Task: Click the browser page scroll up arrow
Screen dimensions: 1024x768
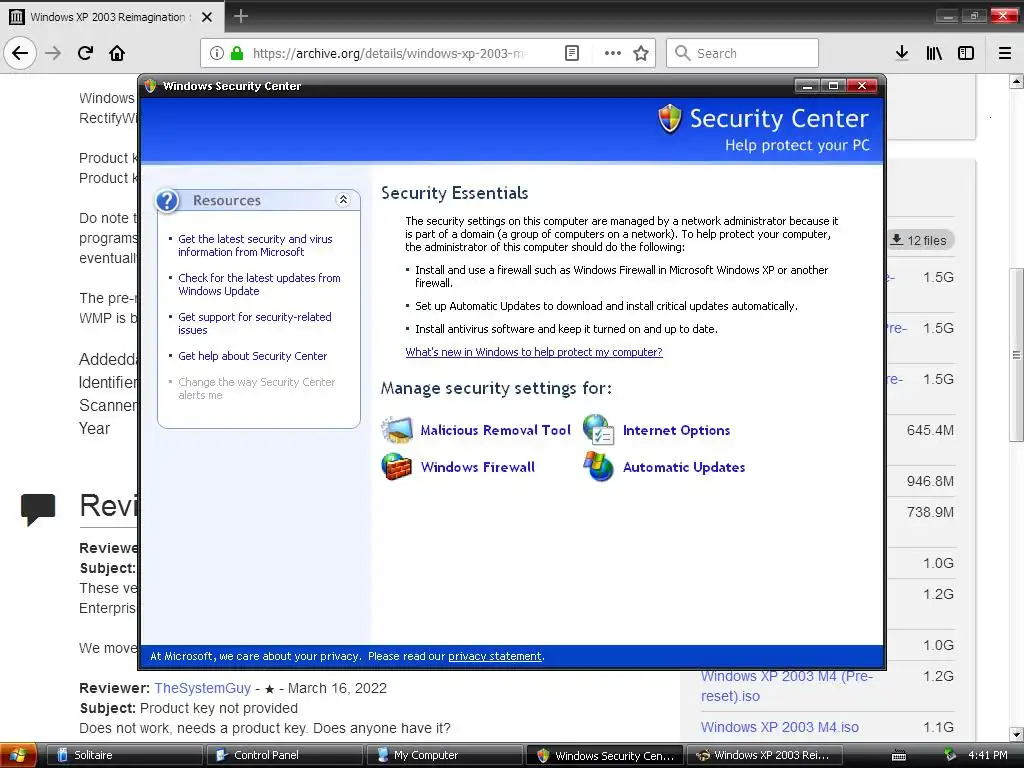Action: [1016, 82]
